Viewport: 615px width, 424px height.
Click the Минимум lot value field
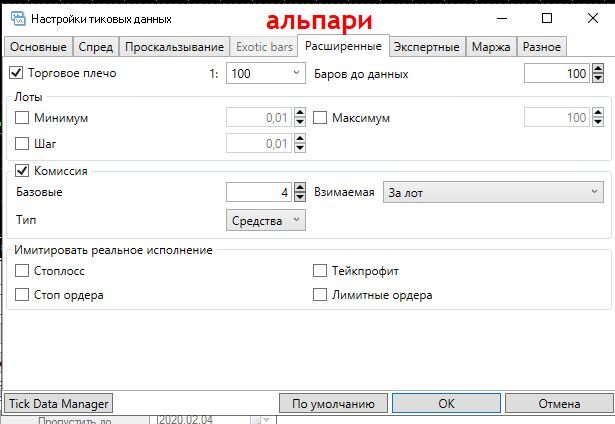pos(258,117)
